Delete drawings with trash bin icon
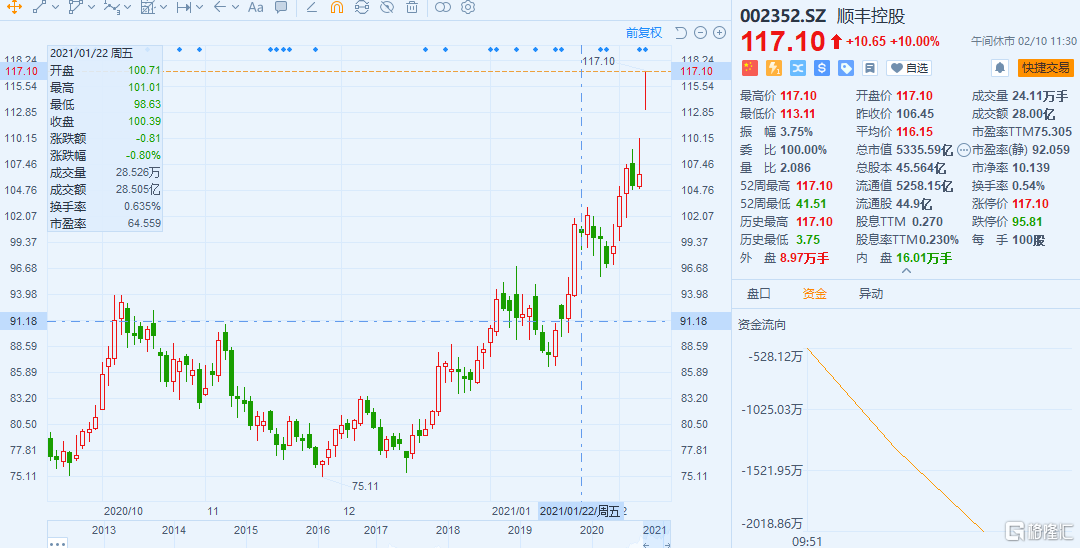1080x548 pixels. click(412, 8)
